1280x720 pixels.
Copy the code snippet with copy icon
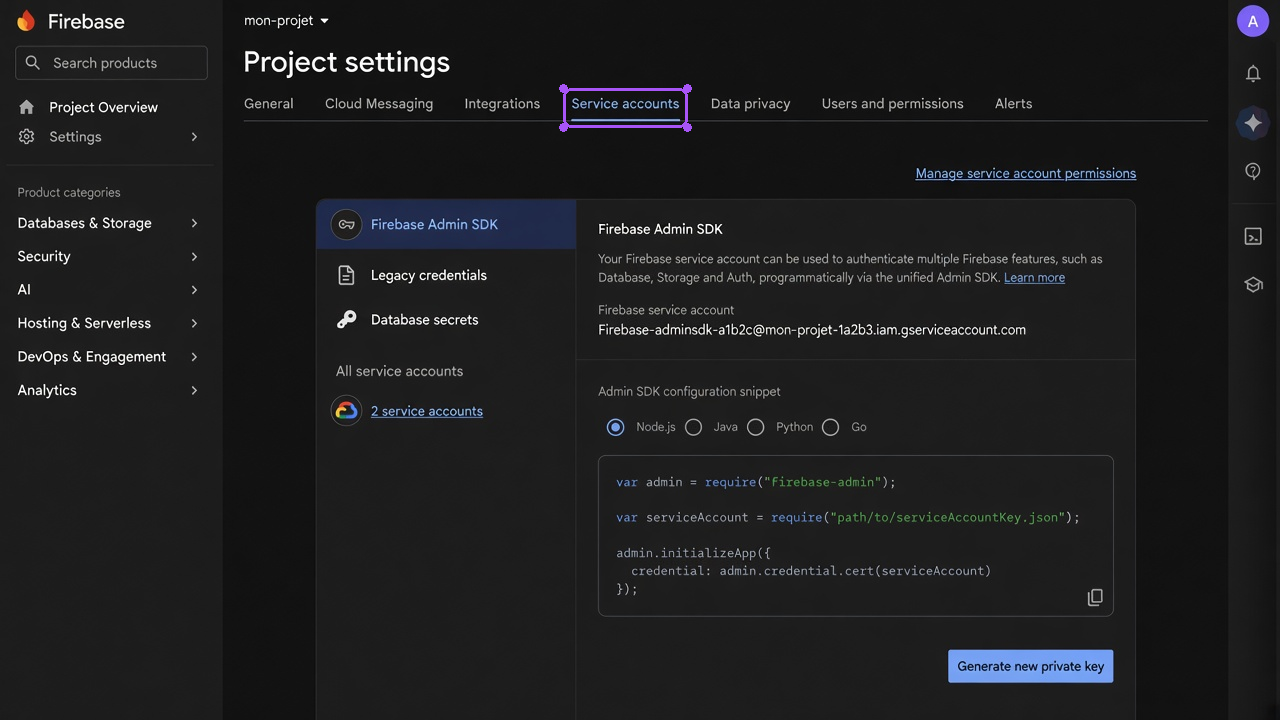pos(1095,597)
